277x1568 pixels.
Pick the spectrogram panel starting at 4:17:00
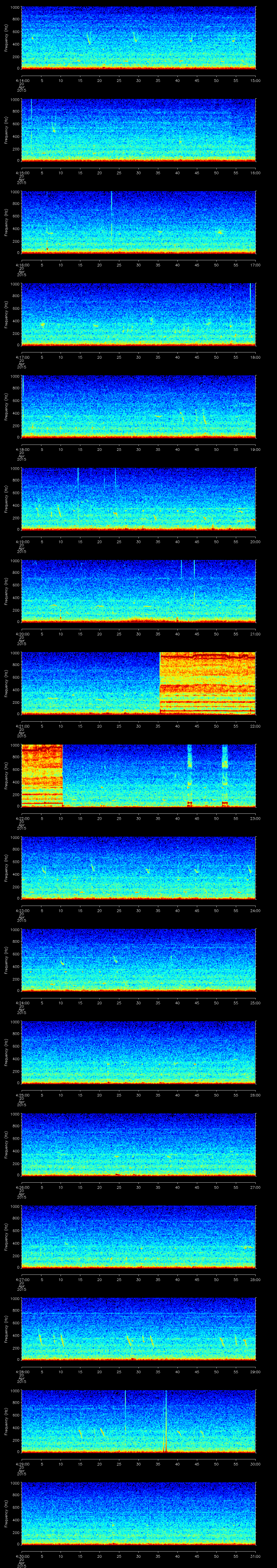139,315
